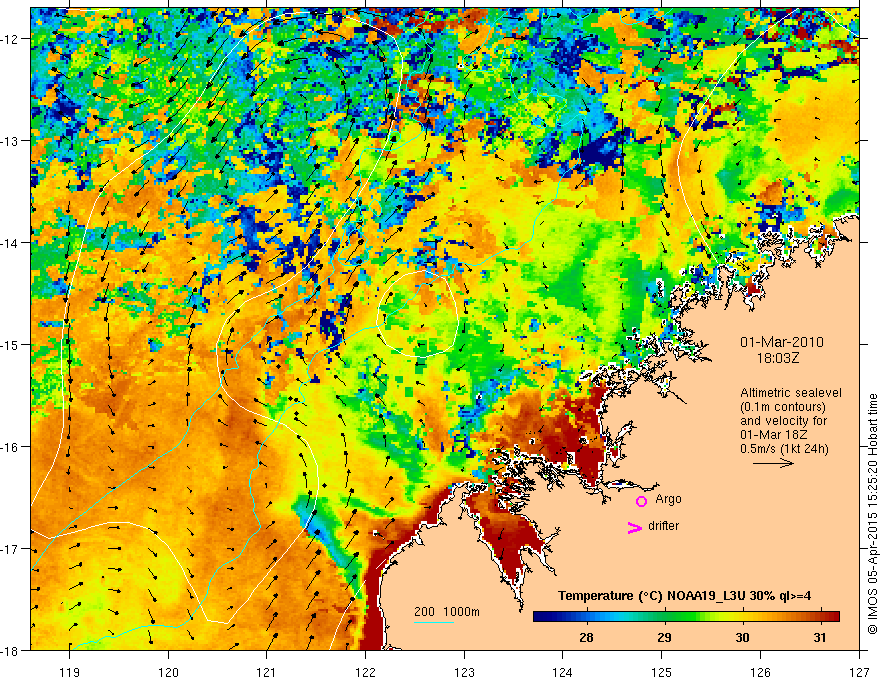This screenshot has height=680, width=880.
Task: Click longitude axis label 122
Action: click(365, 672)
